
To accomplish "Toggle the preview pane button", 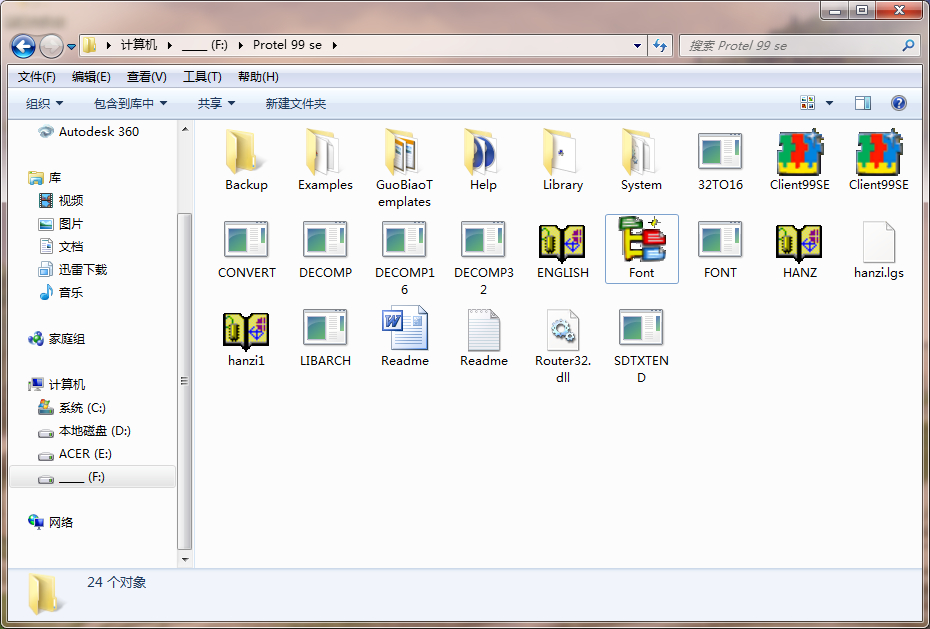I will tap(862, 103).
